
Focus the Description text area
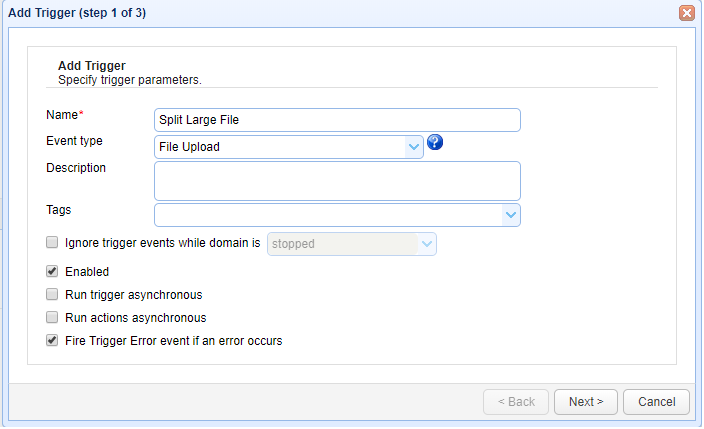tap(337, 181)
